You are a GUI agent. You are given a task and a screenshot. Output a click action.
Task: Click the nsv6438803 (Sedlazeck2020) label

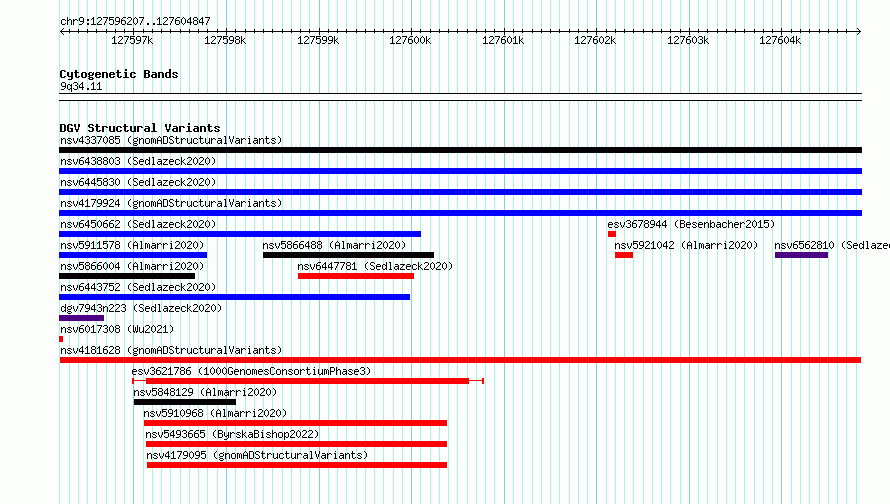pos(138,161)
